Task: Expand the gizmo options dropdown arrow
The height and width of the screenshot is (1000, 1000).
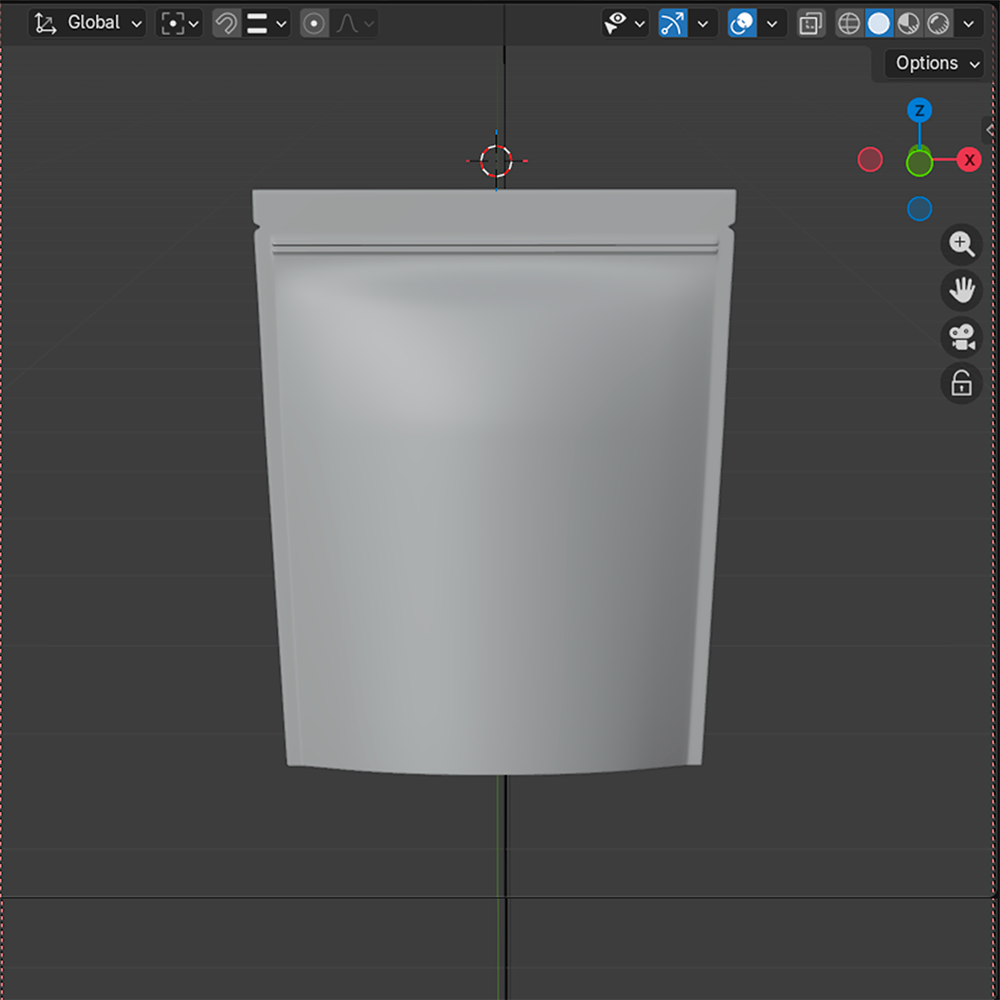Action: click(703, 24)
